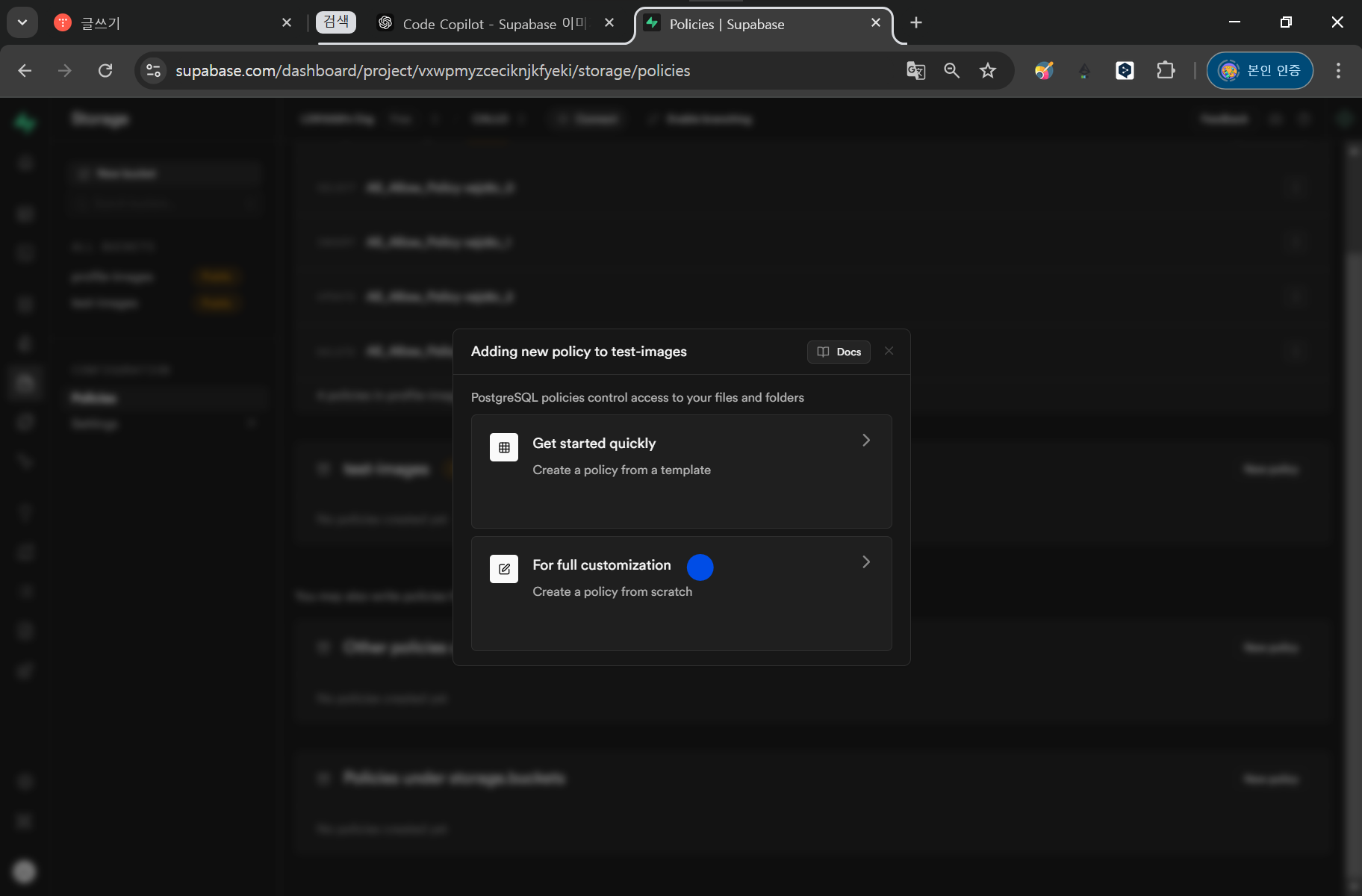Open the tab search dropdown
Screen dimensions: 1362x896
22,22
